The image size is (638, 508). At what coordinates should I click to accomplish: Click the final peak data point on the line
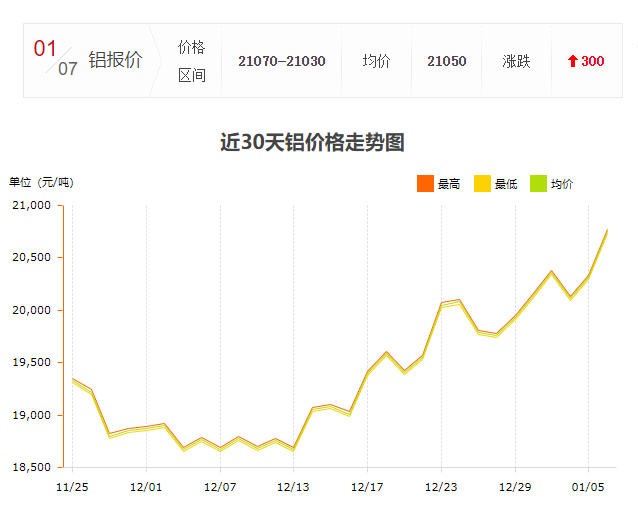(607, 231)
